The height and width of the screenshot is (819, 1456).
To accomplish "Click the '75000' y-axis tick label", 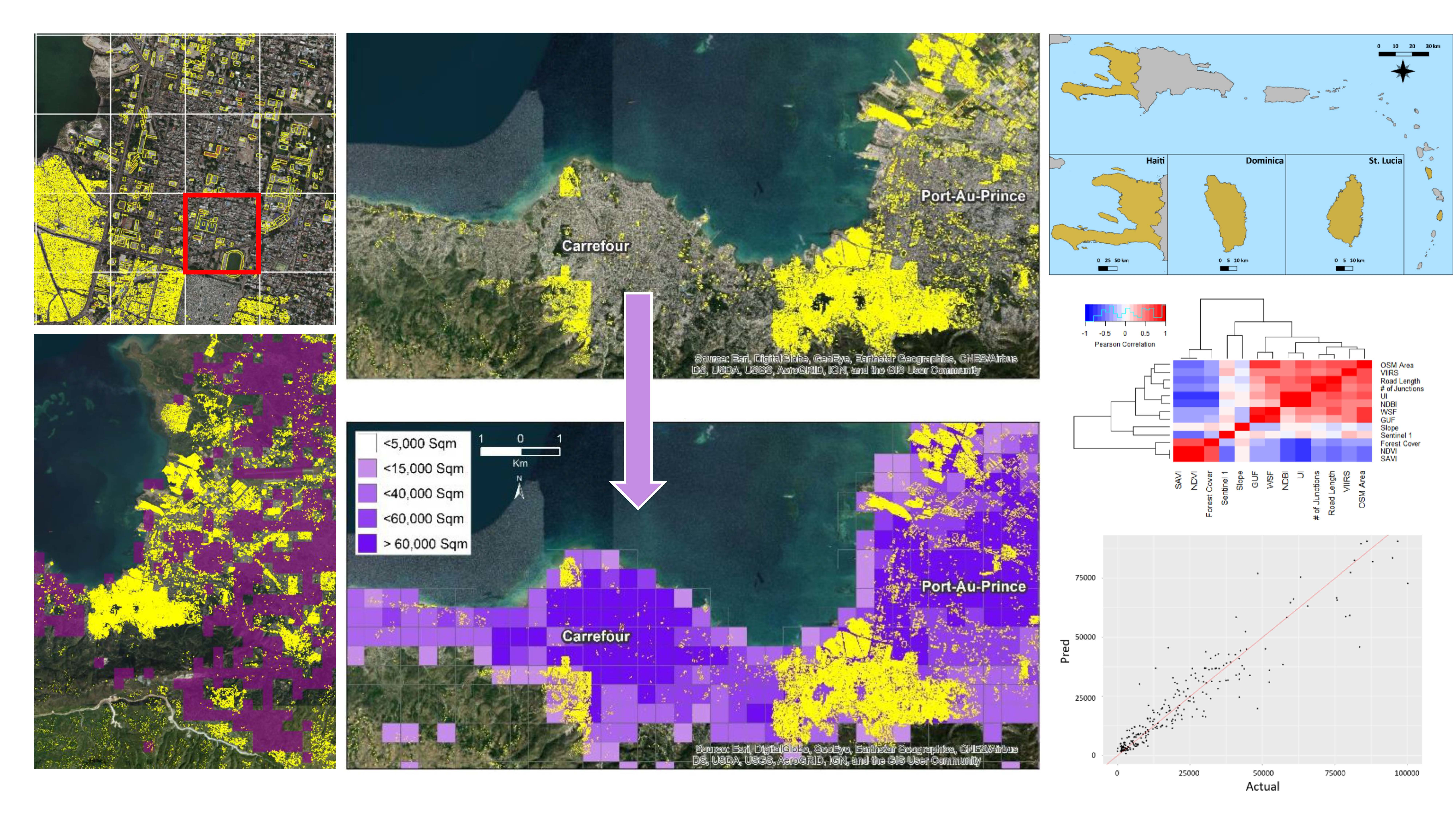I will (1085, 578).
